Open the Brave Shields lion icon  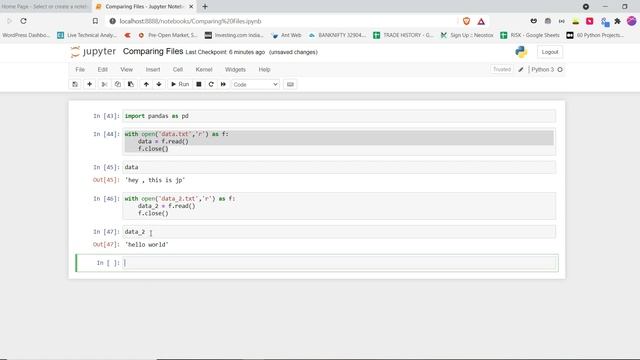click(x=467, y=21)
